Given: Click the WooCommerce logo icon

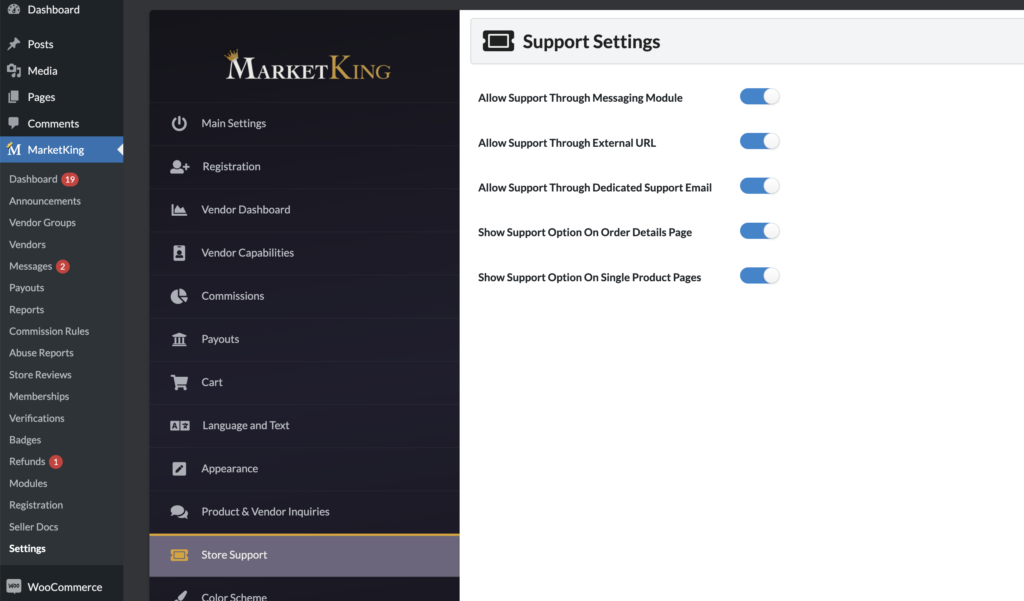Looking at the screenshot, I should (x=14, y=586).
